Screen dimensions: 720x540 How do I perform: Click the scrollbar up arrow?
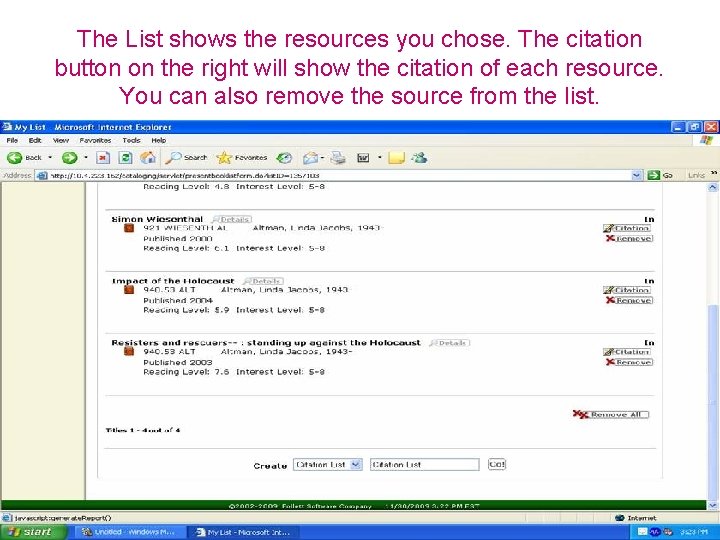click(x=713, y=187)
